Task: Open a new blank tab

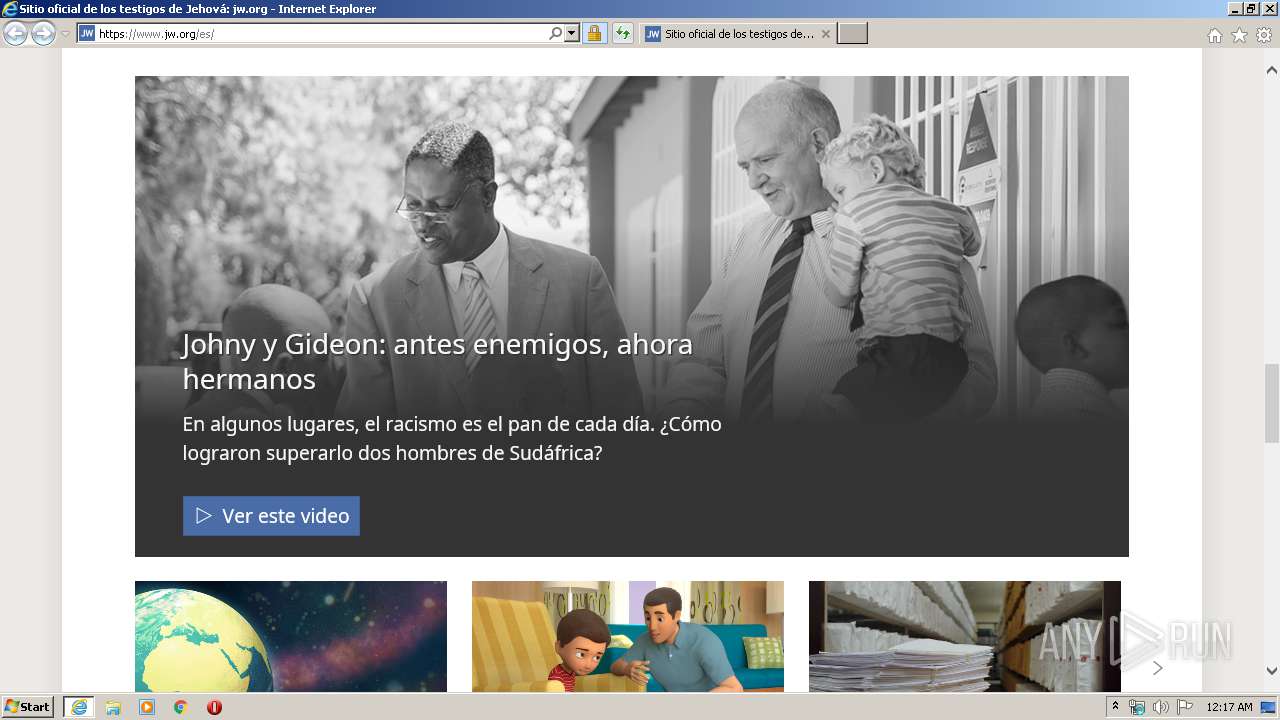Action: (852, 34)
